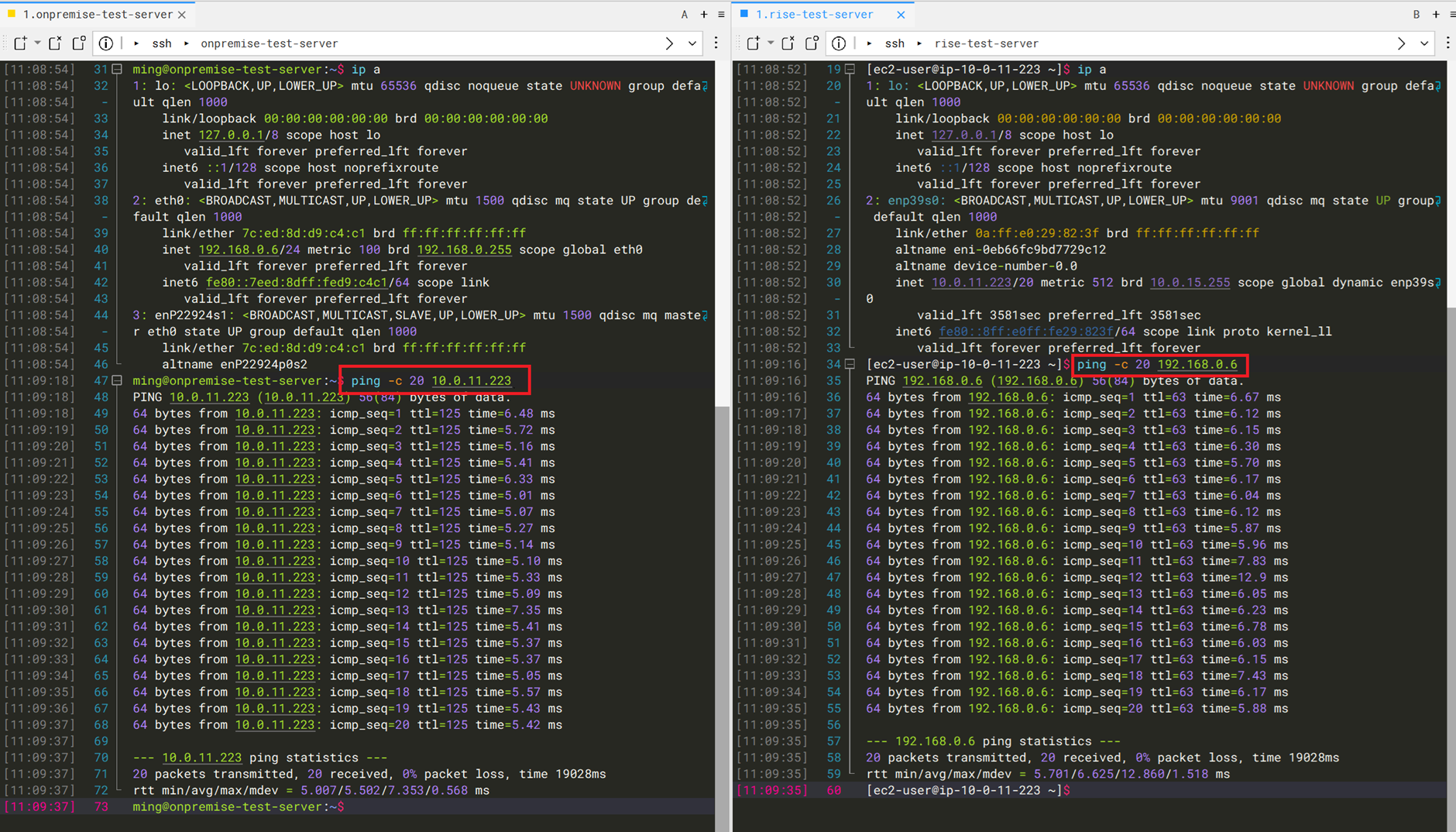Close the 1.onpremise-test-server tab
The image size is (1456, 832).
pyautogui.click(x=182, y=15)
